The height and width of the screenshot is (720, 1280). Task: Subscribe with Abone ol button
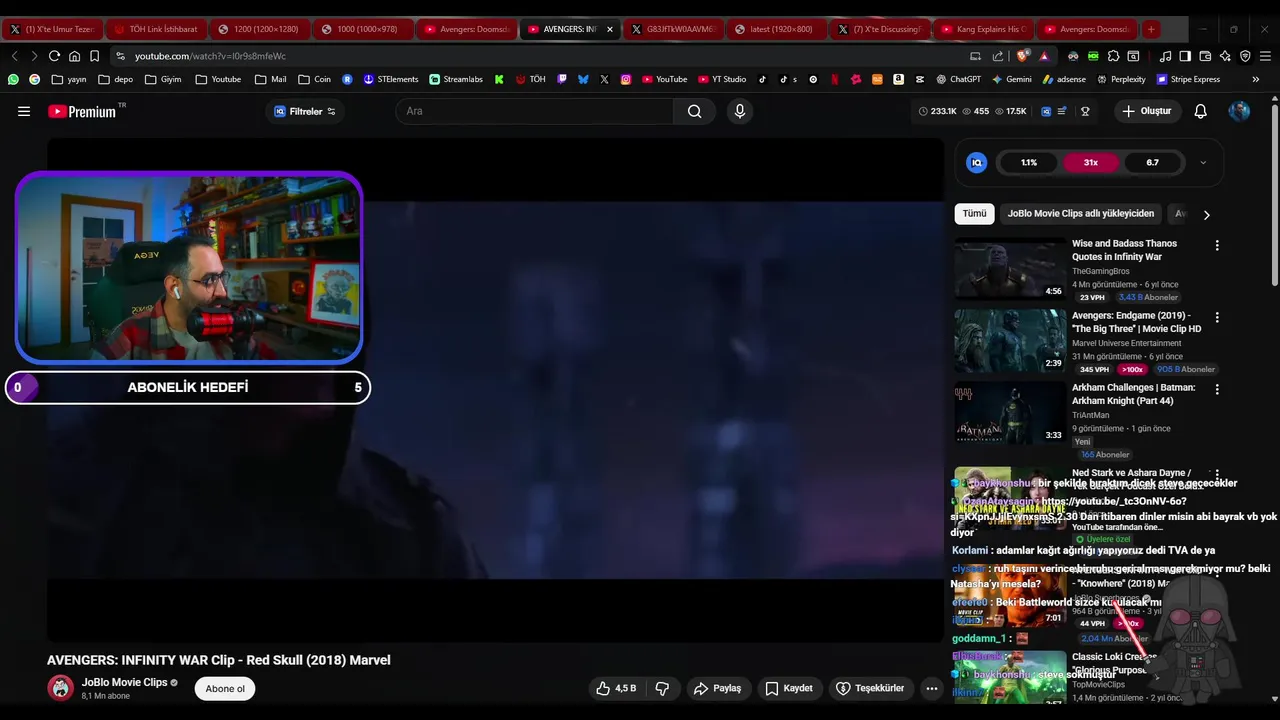225,688
